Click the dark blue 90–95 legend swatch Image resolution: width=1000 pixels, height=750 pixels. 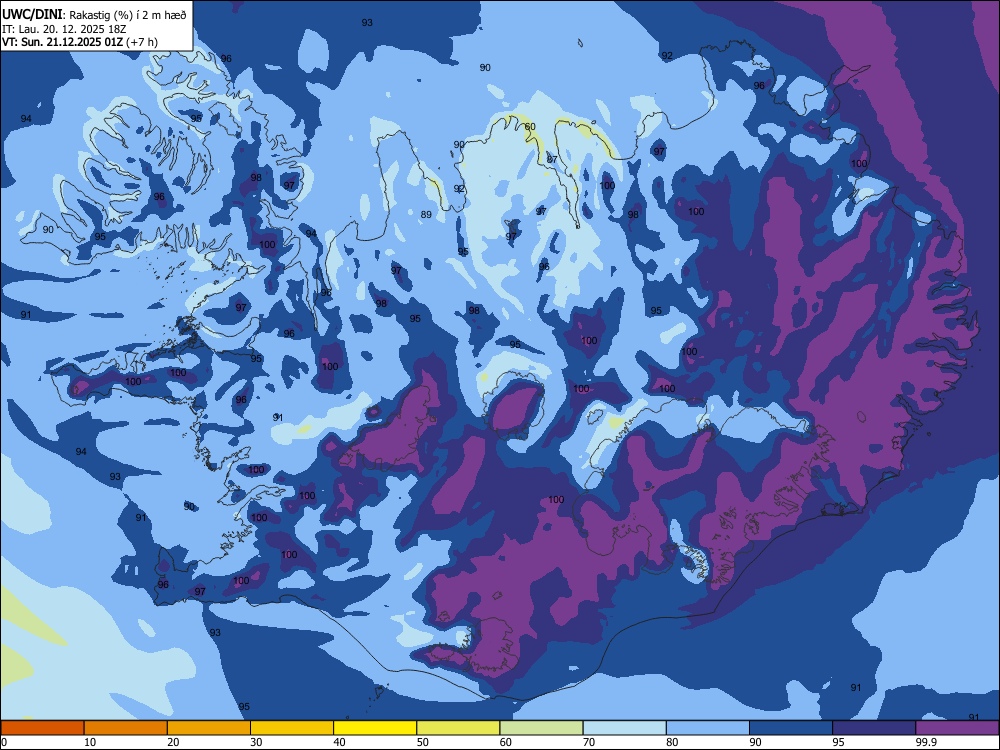coord(791,728)
